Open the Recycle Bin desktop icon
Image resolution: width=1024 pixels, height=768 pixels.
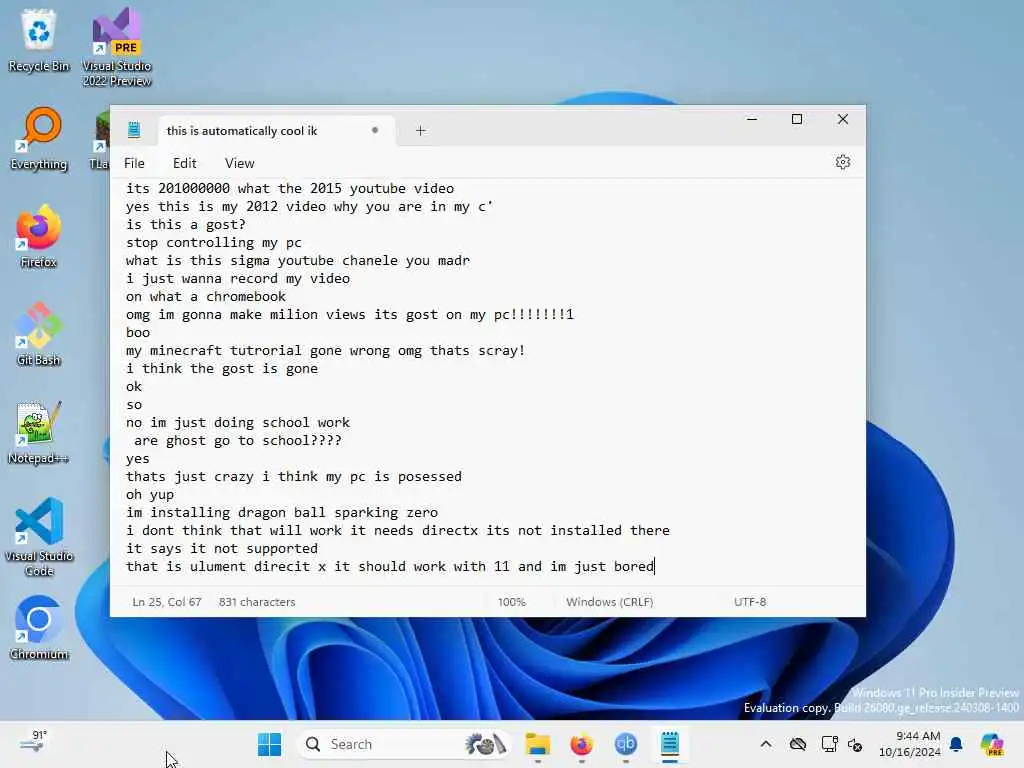[x=39, y=40]
